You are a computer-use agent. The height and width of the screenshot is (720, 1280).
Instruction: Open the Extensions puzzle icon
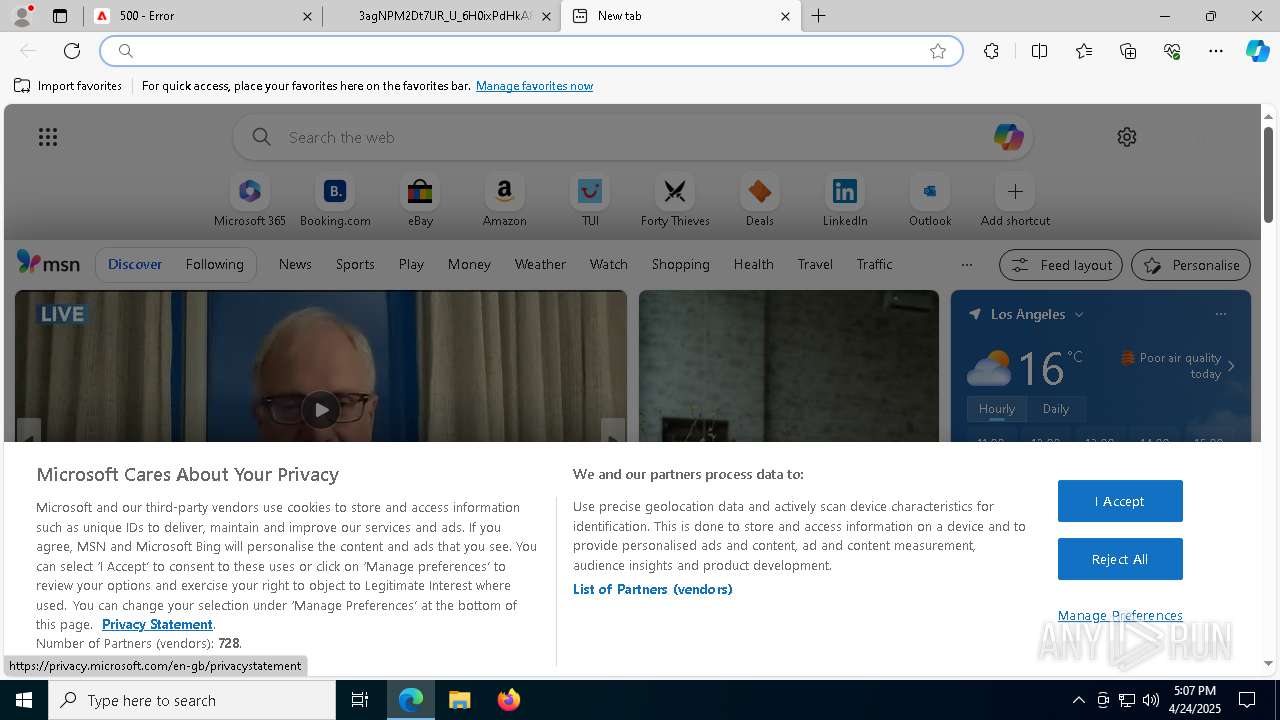pyautogui.click(x=991, y=51)
